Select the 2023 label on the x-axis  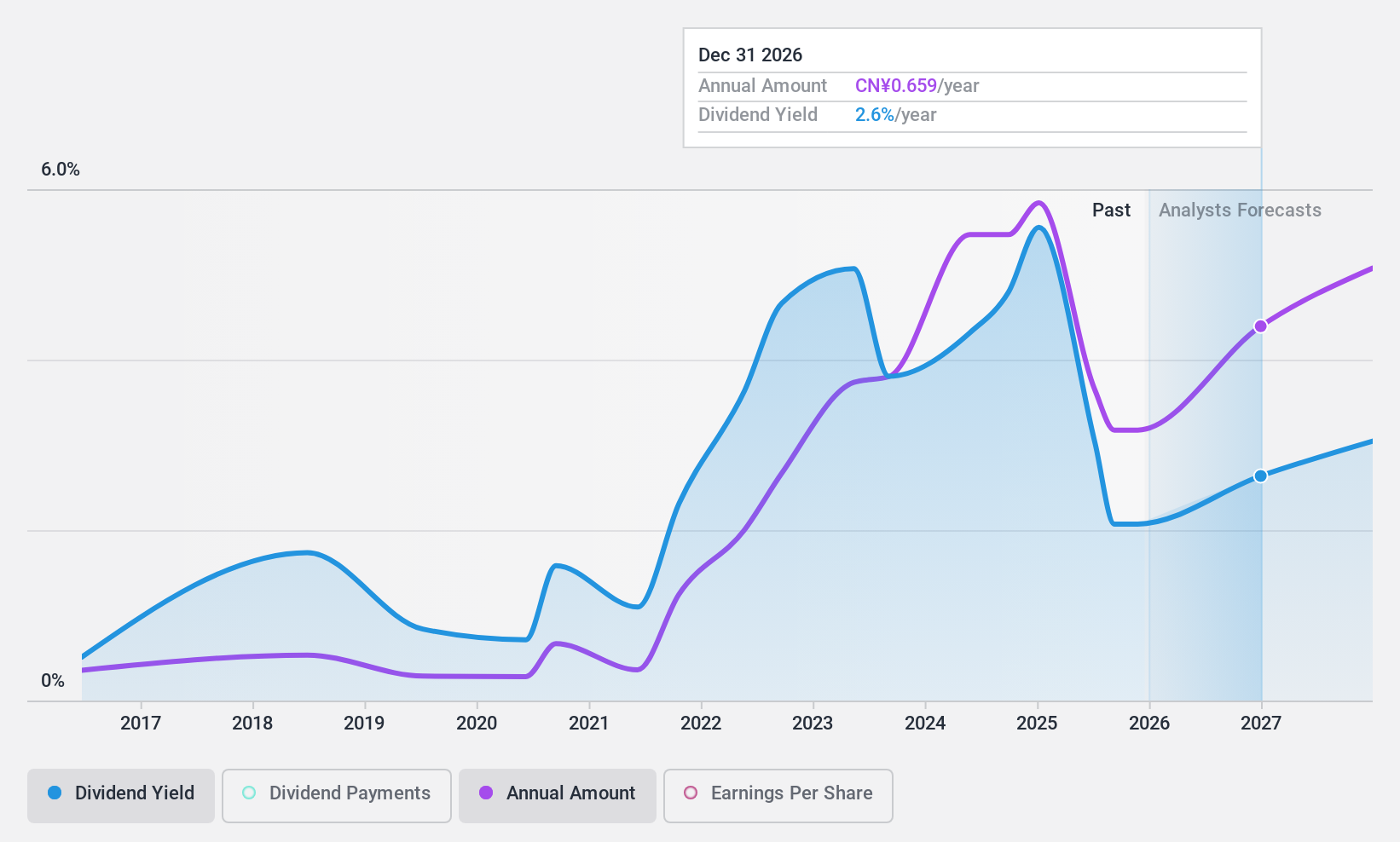[813, 723]
